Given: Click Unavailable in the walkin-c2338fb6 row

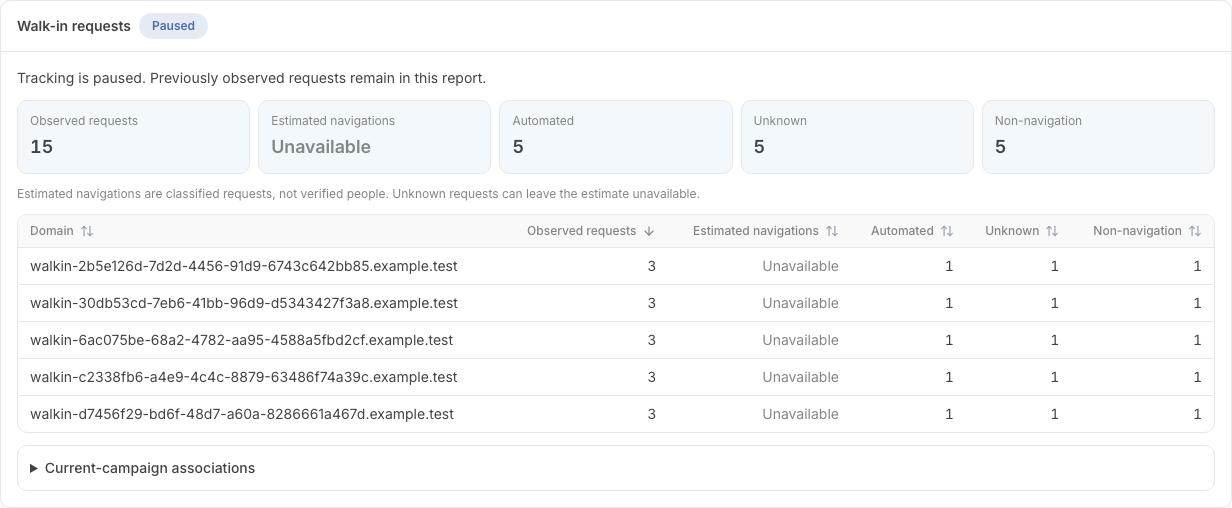Looking at the screenshot, I should 800,377.
